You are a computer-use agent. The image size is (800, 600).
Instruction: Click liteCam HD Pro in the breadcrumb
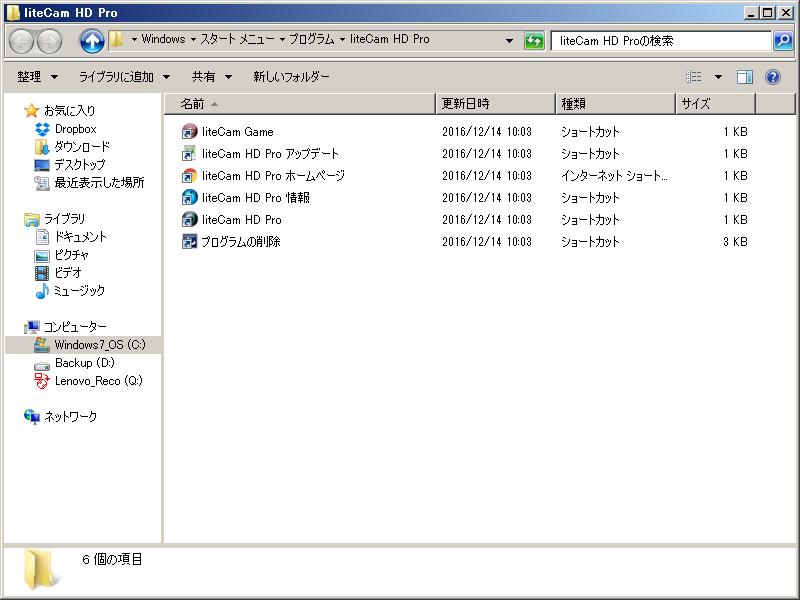pos(389,39)
